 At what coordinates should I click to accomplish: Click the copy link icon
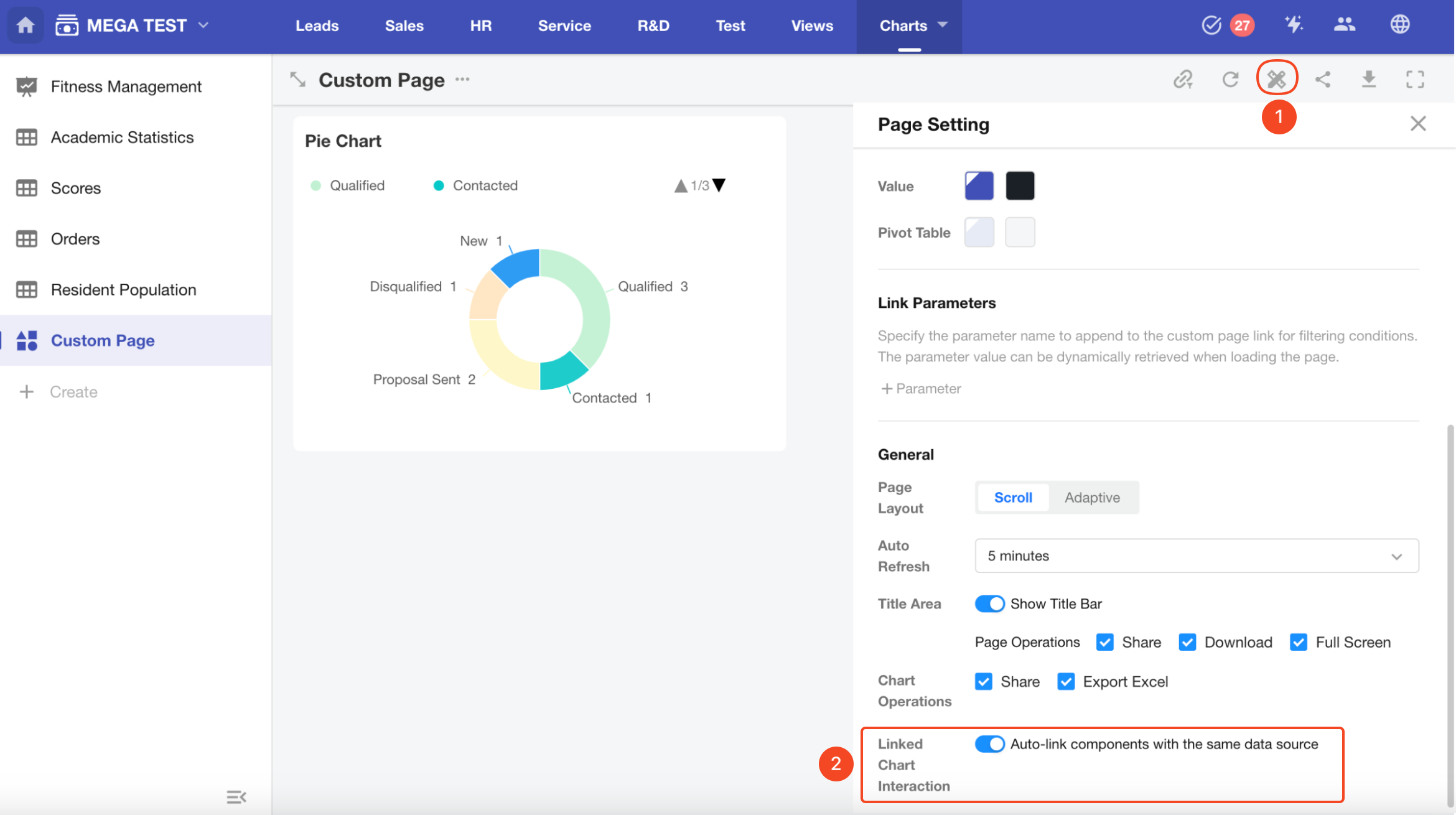1183,79
